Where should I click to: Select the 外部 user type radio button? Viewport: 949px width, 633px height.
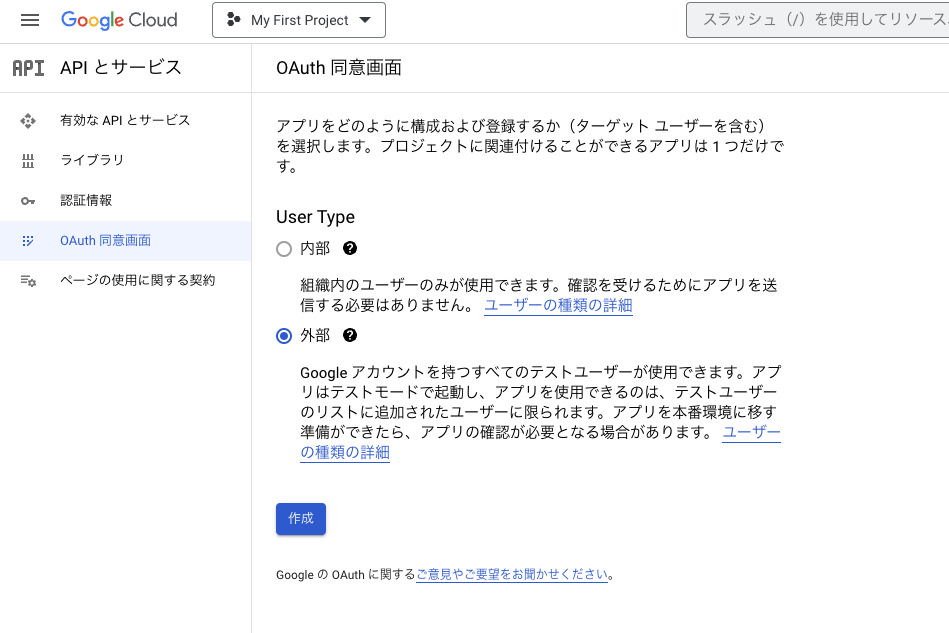(283, 335)
